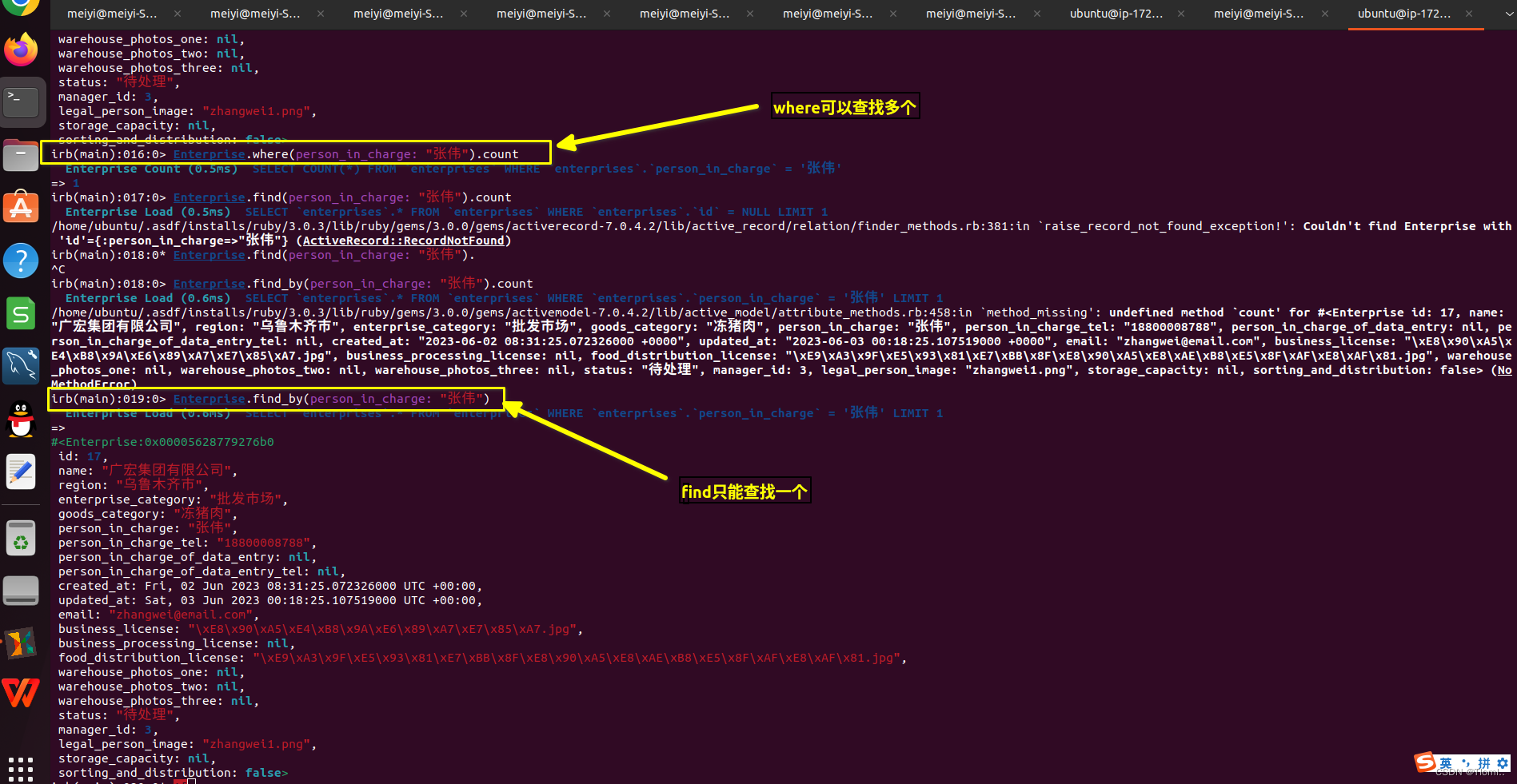Launch the Terminal from the dock
The height and width of the screenshot is (784, 1517).
pyautogui.click(x=21, y=101)
